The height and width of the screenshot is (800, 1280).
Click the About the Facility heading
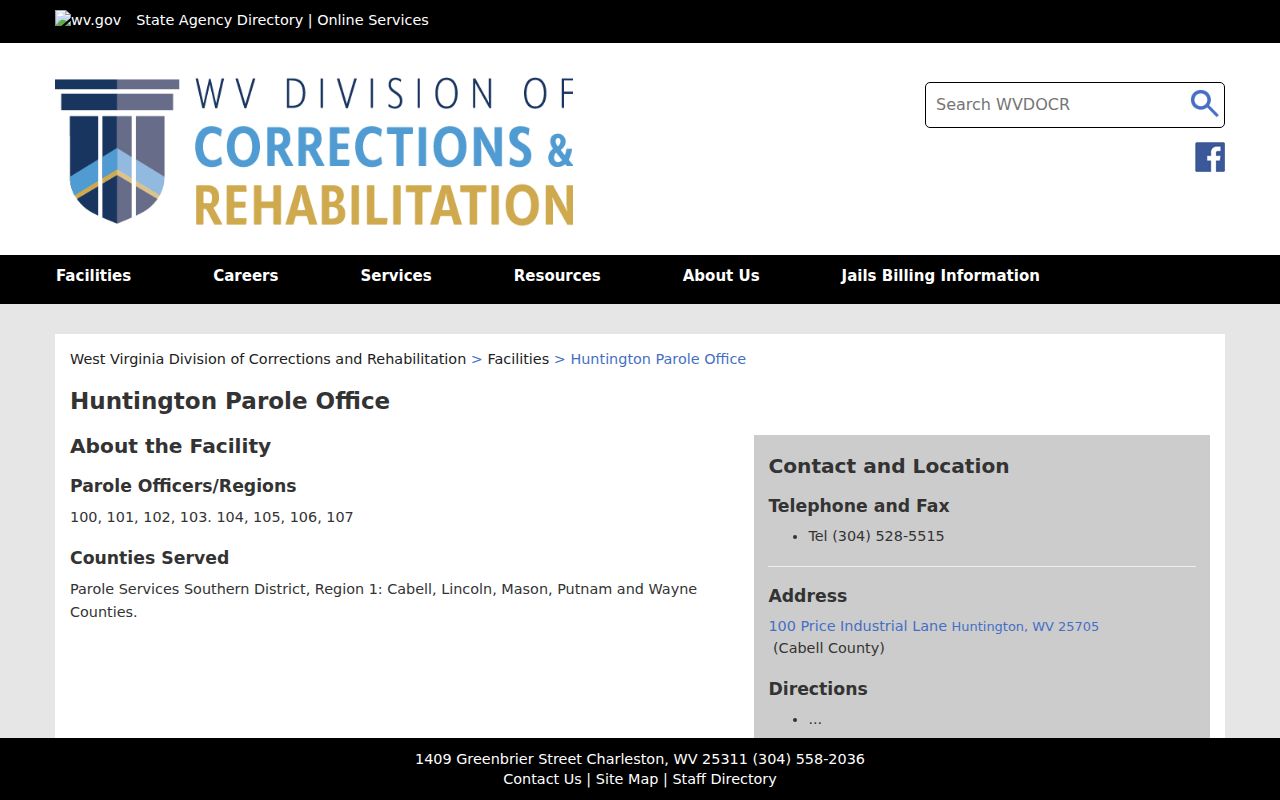(x=170, y=446)
